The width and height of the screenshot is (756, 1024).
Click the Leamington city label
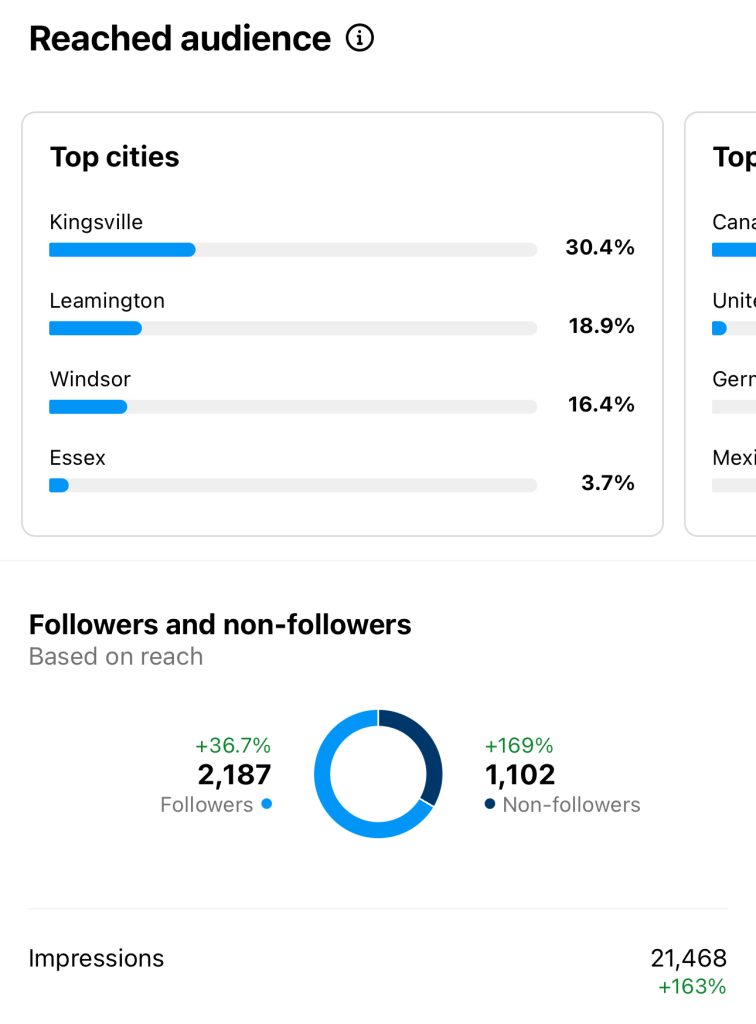coord(107,301)
